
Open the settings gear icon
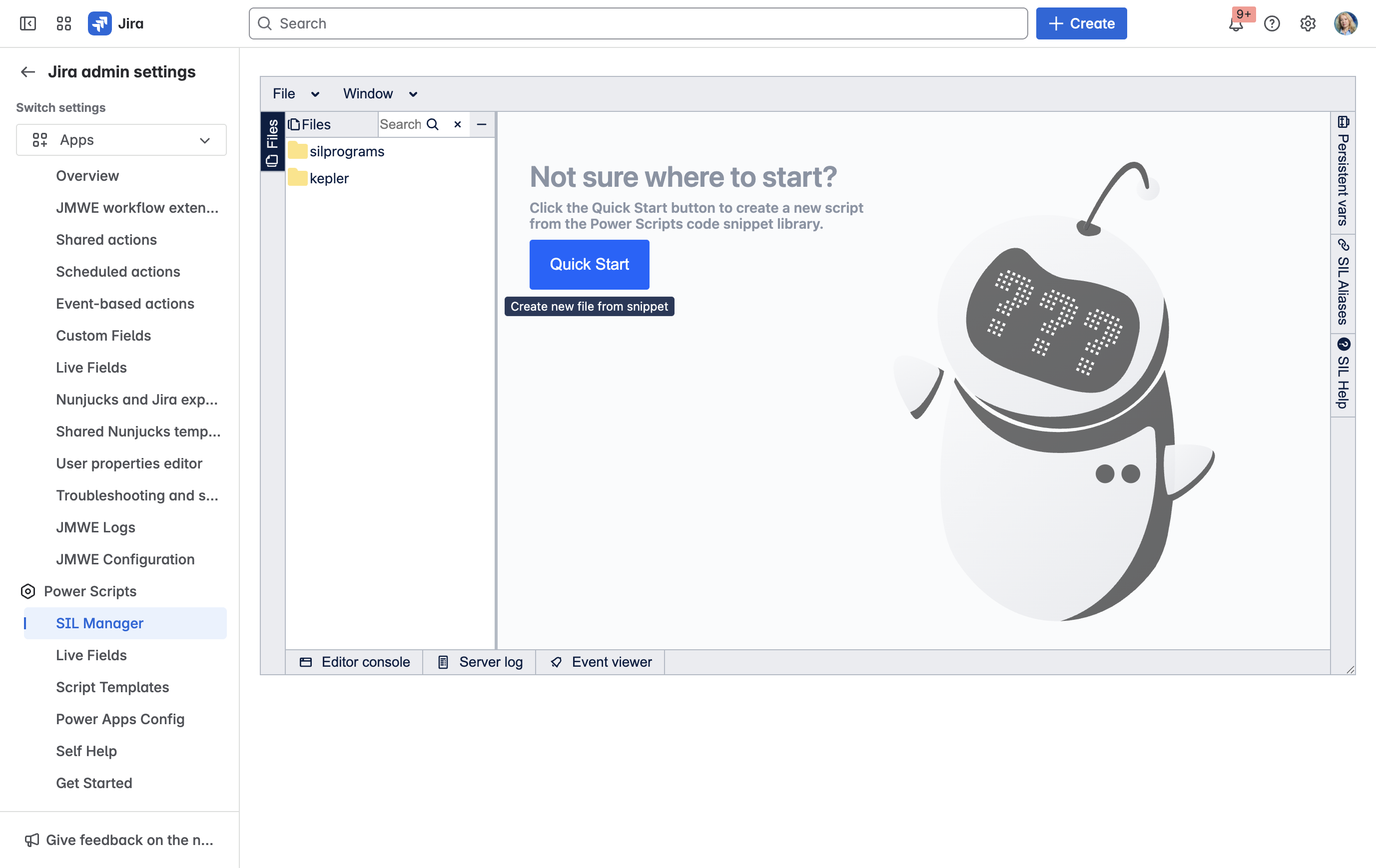pyautogui.click(x=1308, y=23)
